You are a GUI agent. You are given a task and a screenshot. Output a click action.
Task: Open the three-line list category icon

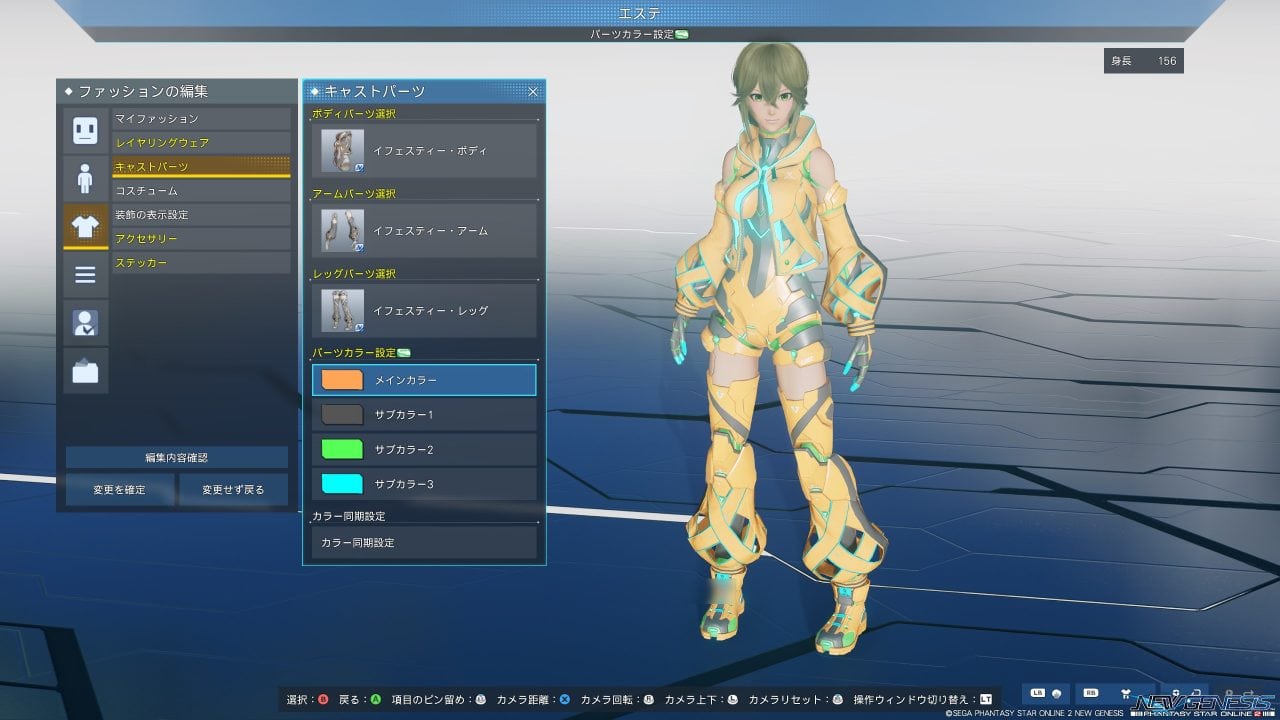[x=85, y=274]
